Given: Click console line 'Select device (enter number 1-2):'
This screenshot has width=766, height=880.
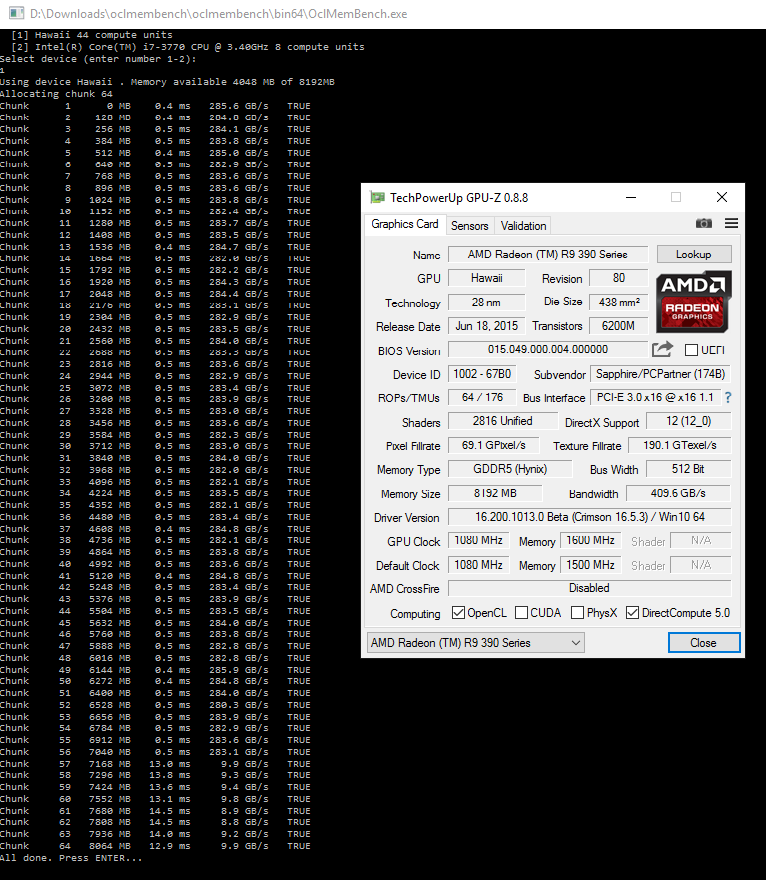Looking at the screenshot, I should 98,58.
